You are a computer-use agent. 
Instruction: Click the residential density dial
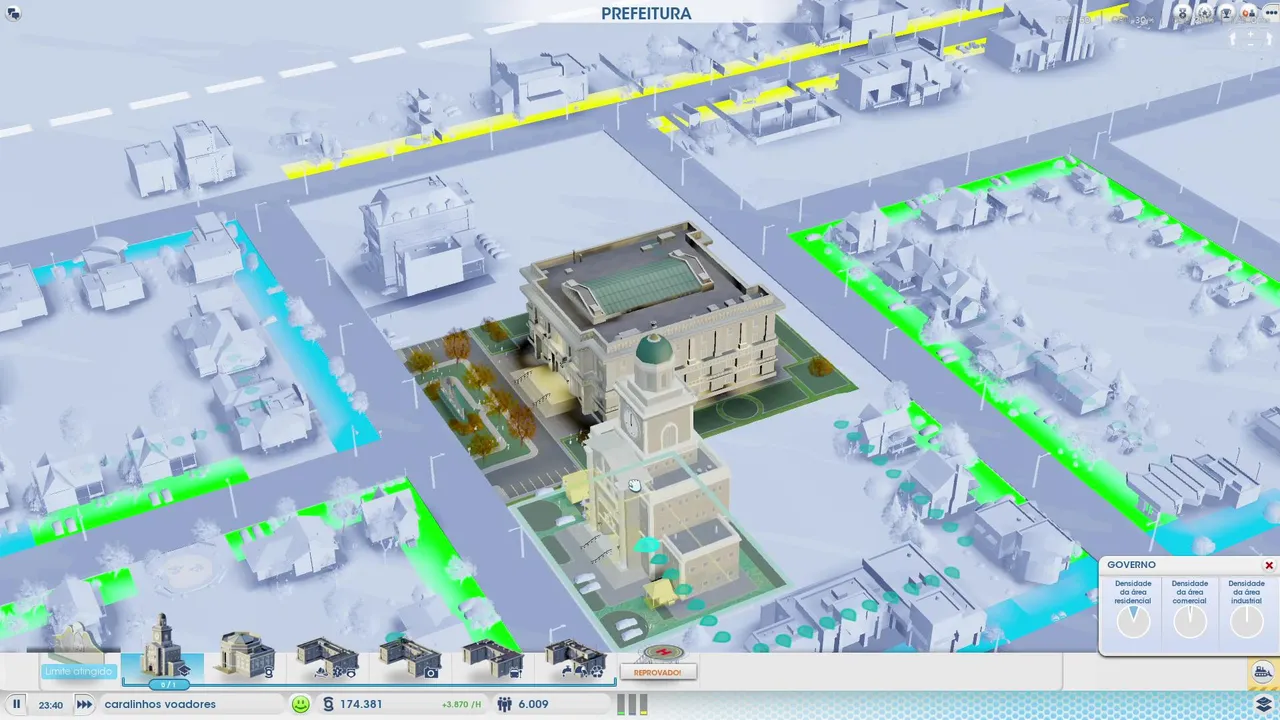(x=1133, y=621)
